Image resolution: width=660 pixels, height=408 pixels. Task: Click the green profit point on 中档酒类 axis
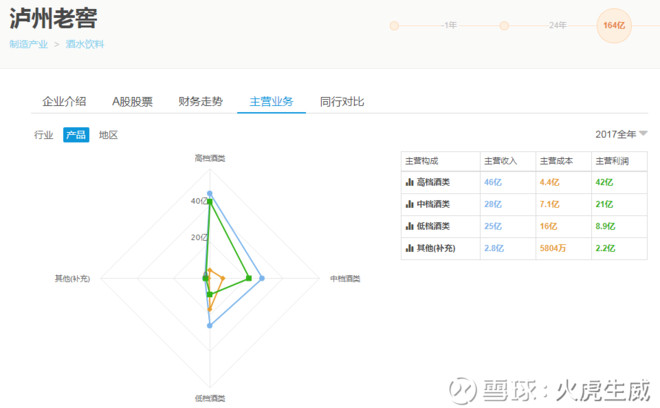click(x=249, y=278)
